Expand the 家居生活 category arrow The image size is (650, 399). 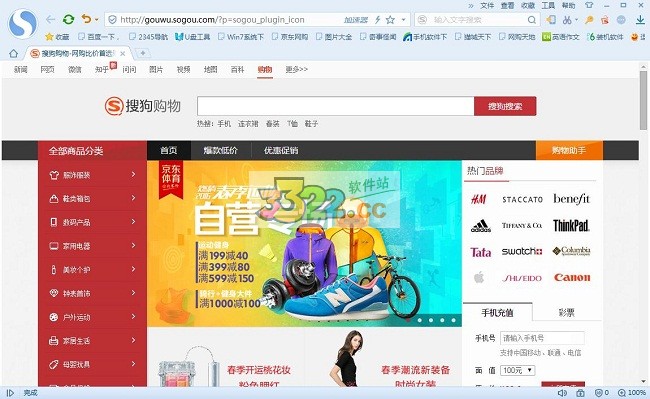133,340
